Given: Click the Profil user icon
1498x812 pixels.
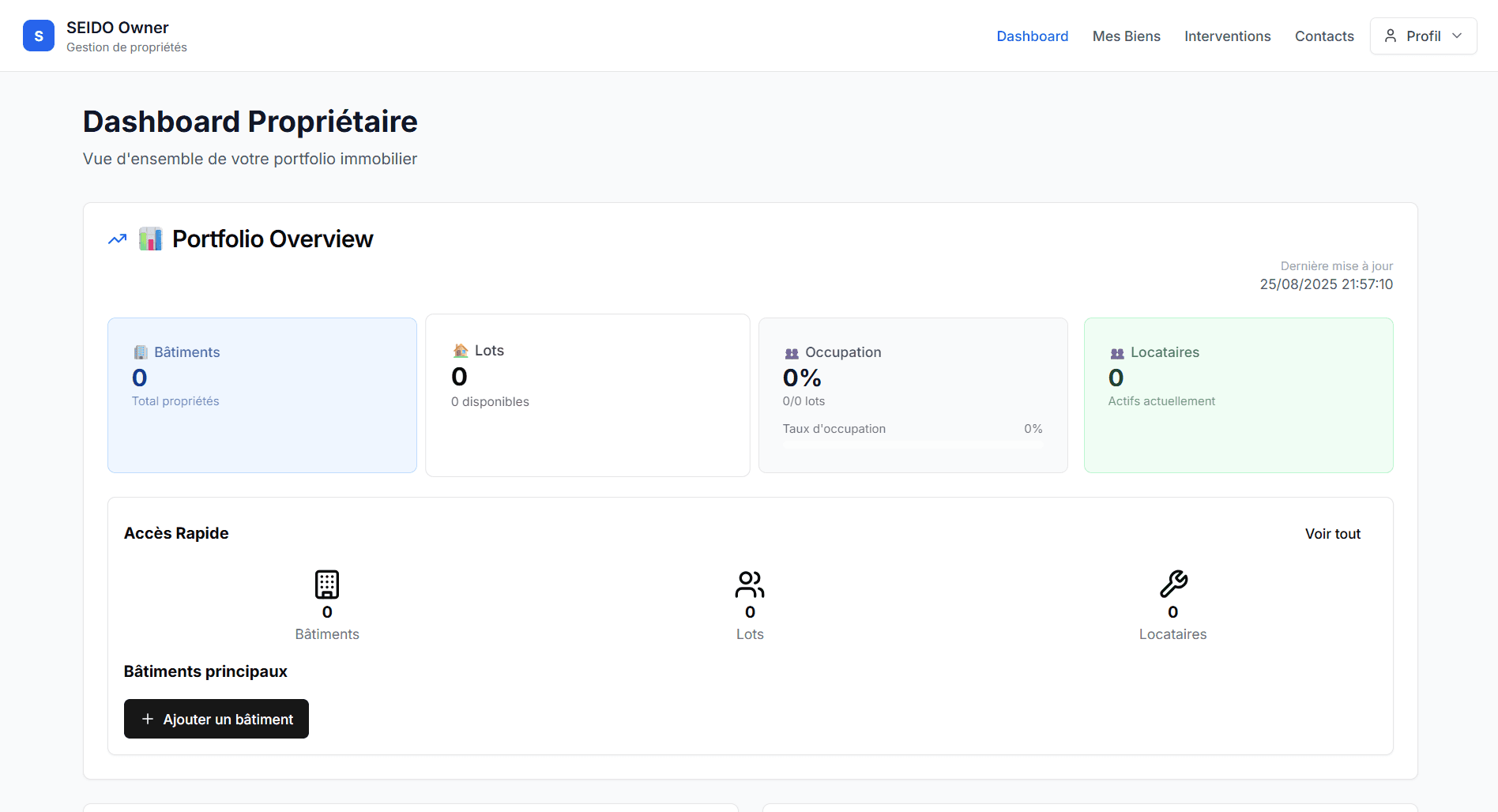Looking at the screenshot, I should (x=1391, y=36).
